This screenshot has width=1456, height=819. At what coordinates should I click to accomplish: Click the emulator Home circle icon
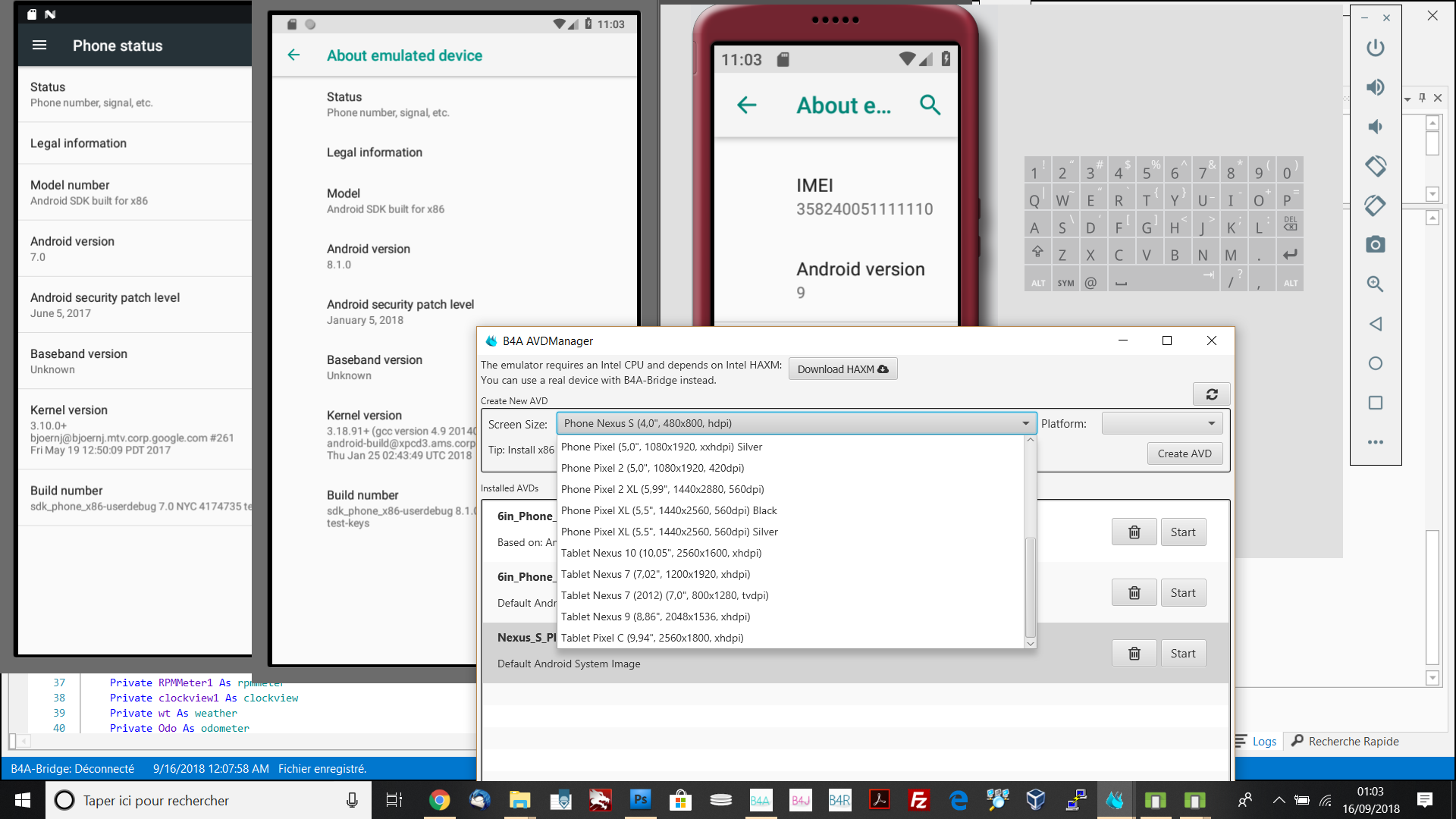coord(1375,363)
